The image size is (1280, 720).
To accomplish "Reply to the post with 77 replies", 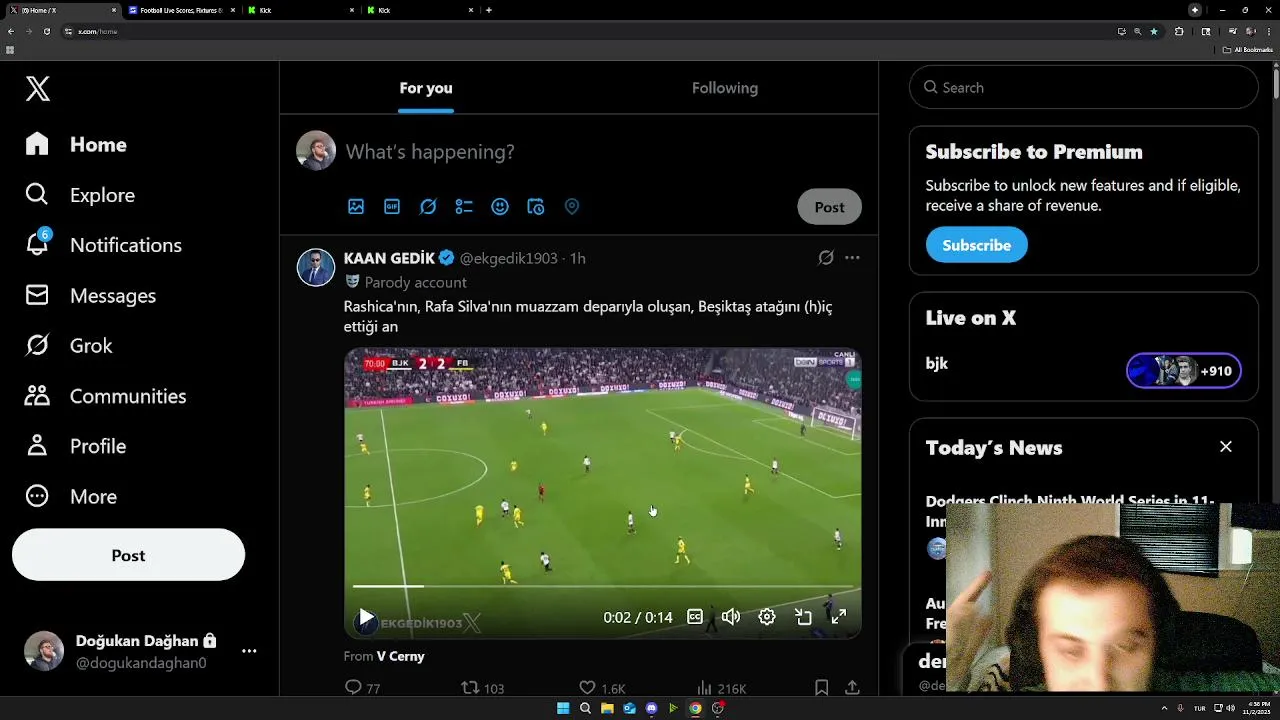I will pos(362,688).
